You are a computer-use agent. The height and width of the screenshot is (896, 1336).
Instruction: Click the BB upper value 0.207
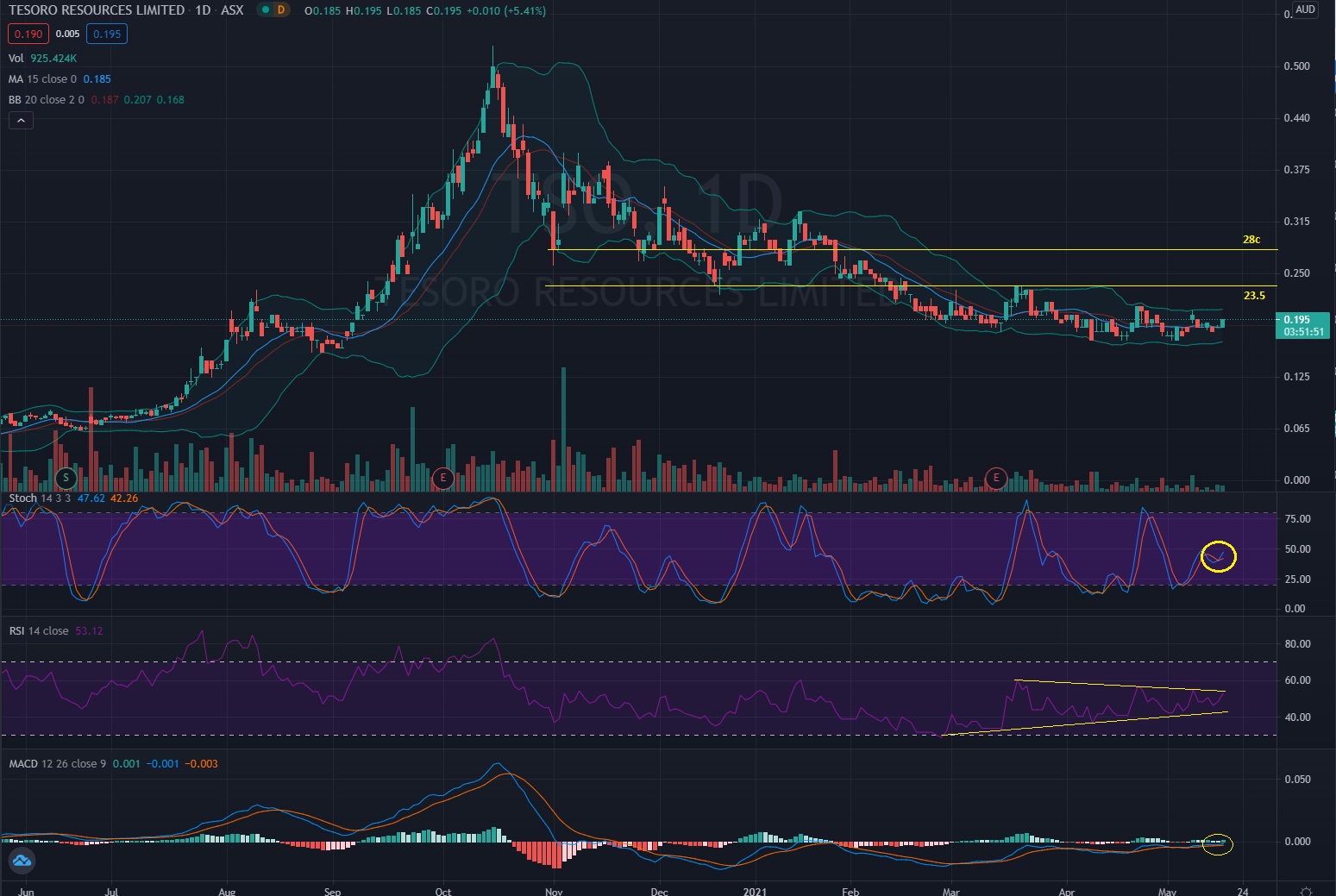tap(137, 99)
